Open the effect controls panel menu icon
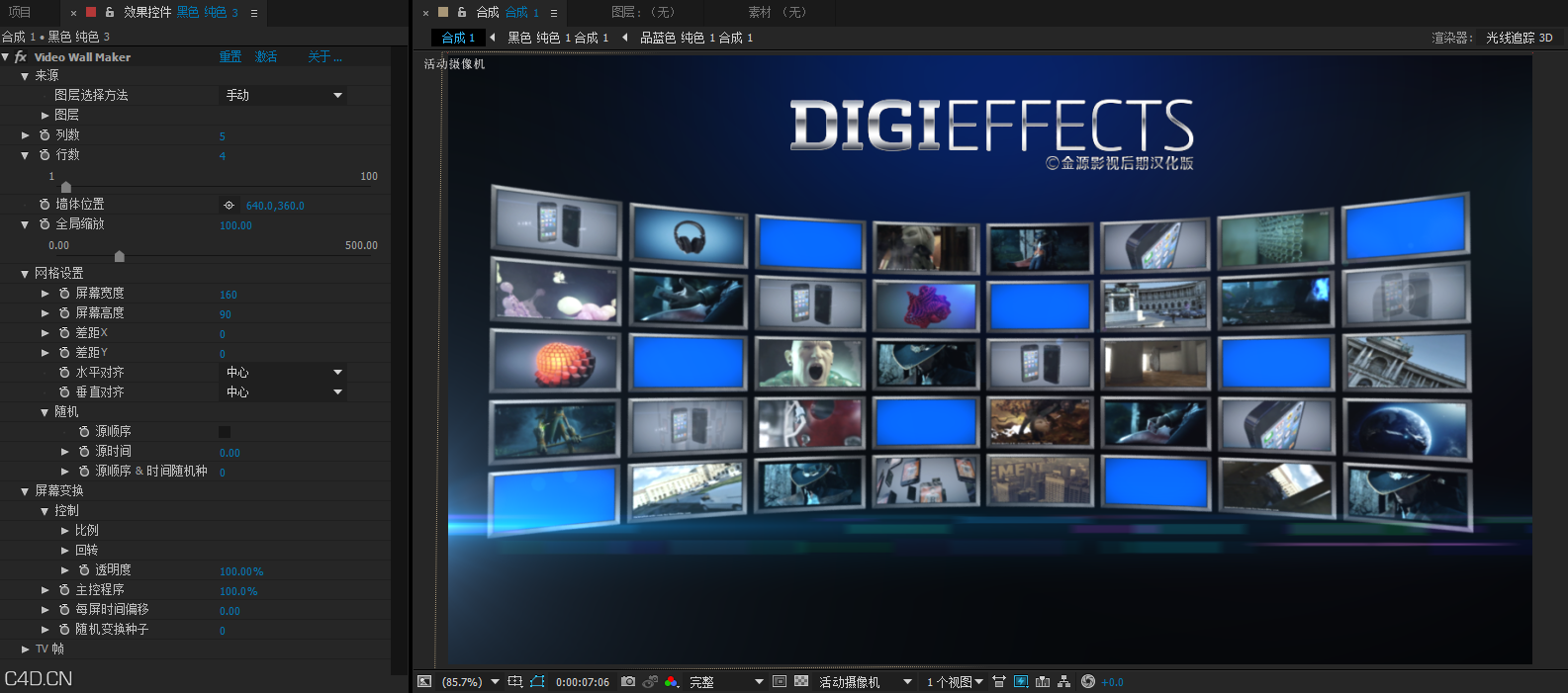Screen dimensions: 1568x693 pyautogui.click(x=254, y=13)
